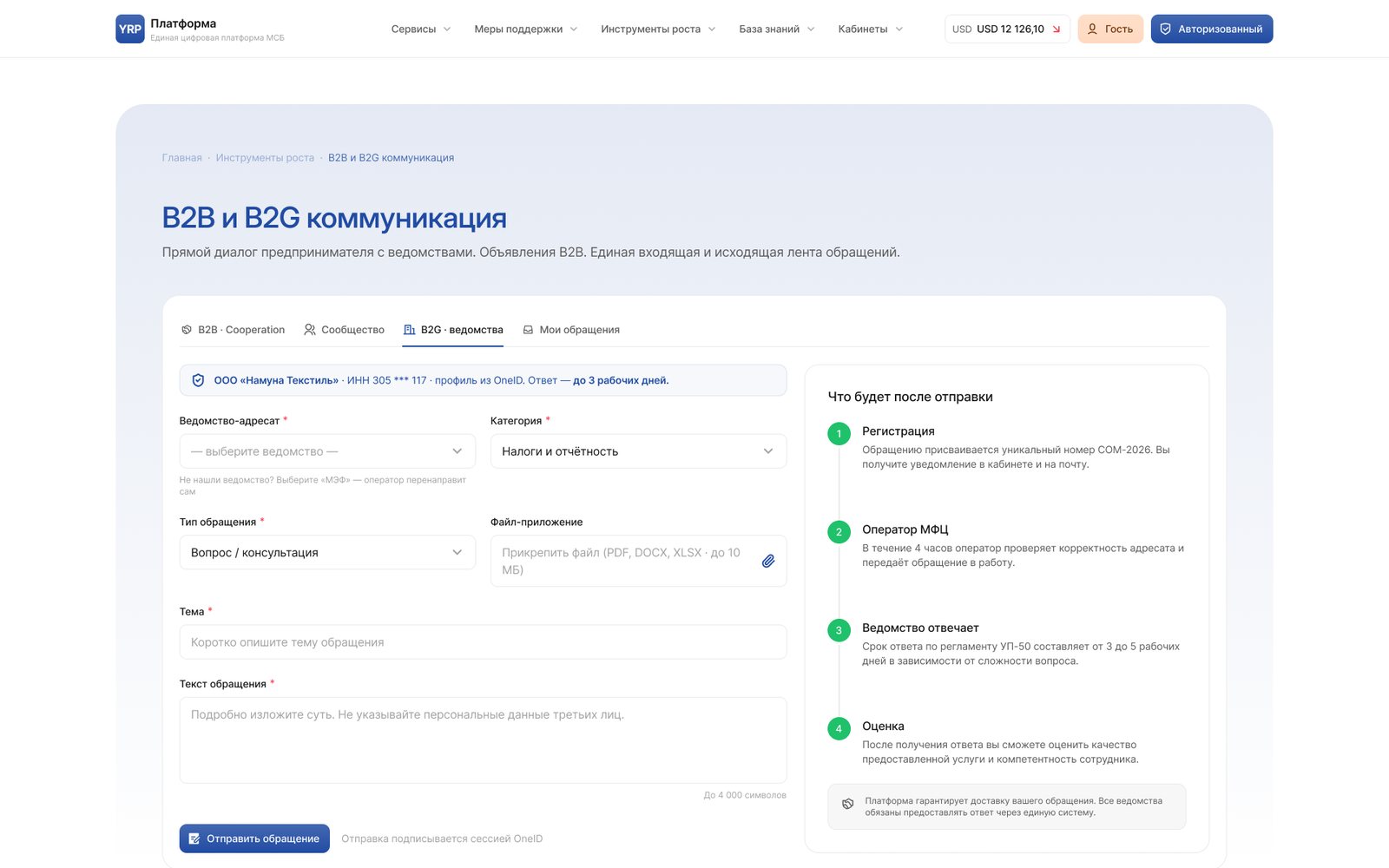This screenshot has height=868, width=1389.
Task: Click the red arrow beside USD rate
Action: 1057,30
